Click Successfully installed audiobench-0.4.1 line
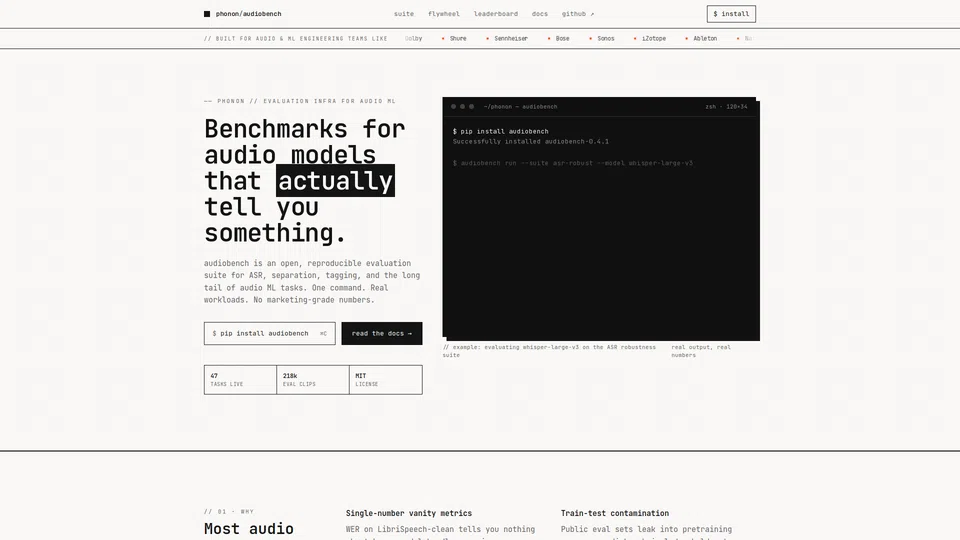Screen dimensions: 960x540 (x=531, y=141)
